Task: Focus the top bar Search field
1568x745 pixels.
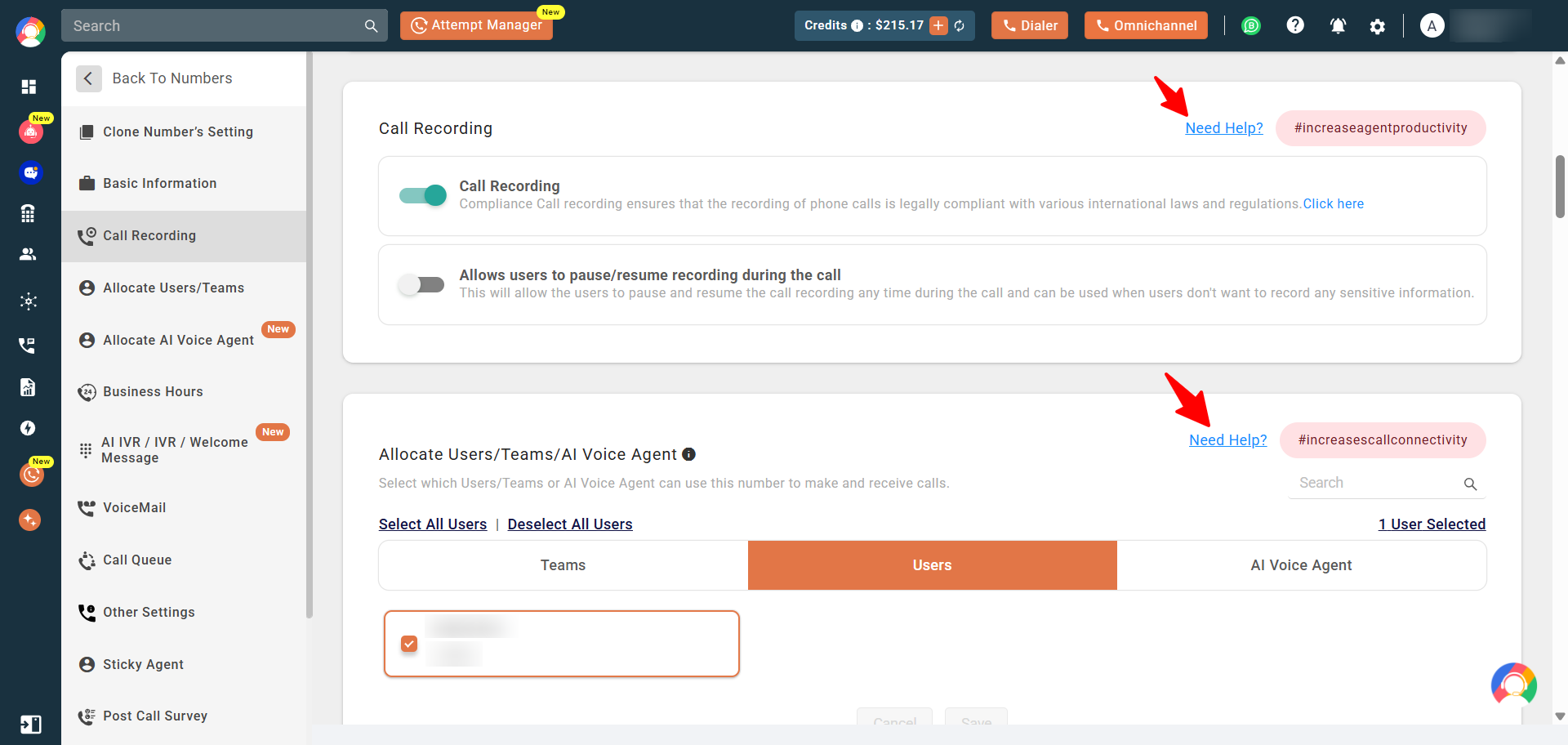Action: coord(224,26)
